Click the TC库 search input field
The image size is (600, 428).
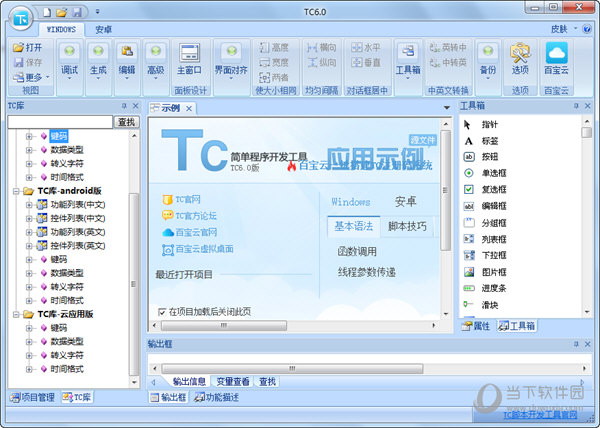point(60,122)
